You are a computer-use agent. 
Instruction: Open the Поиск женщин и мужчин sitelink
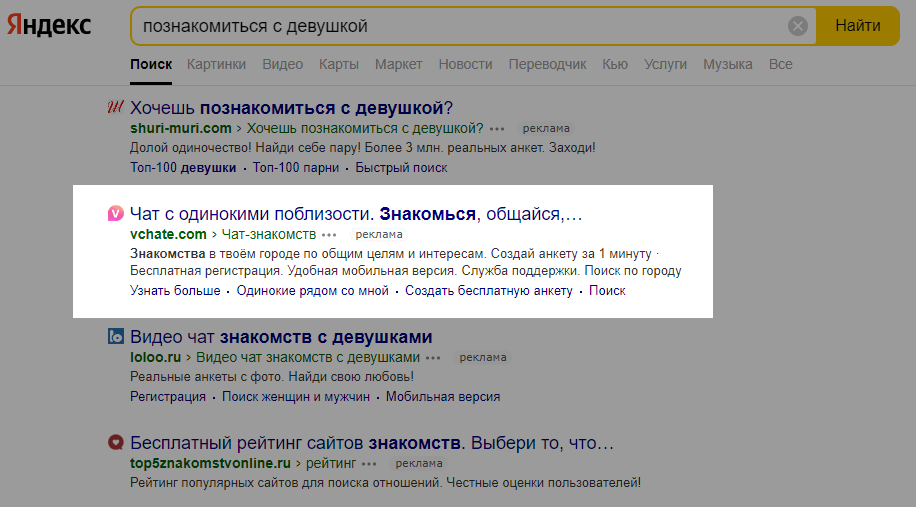[296, 397]
